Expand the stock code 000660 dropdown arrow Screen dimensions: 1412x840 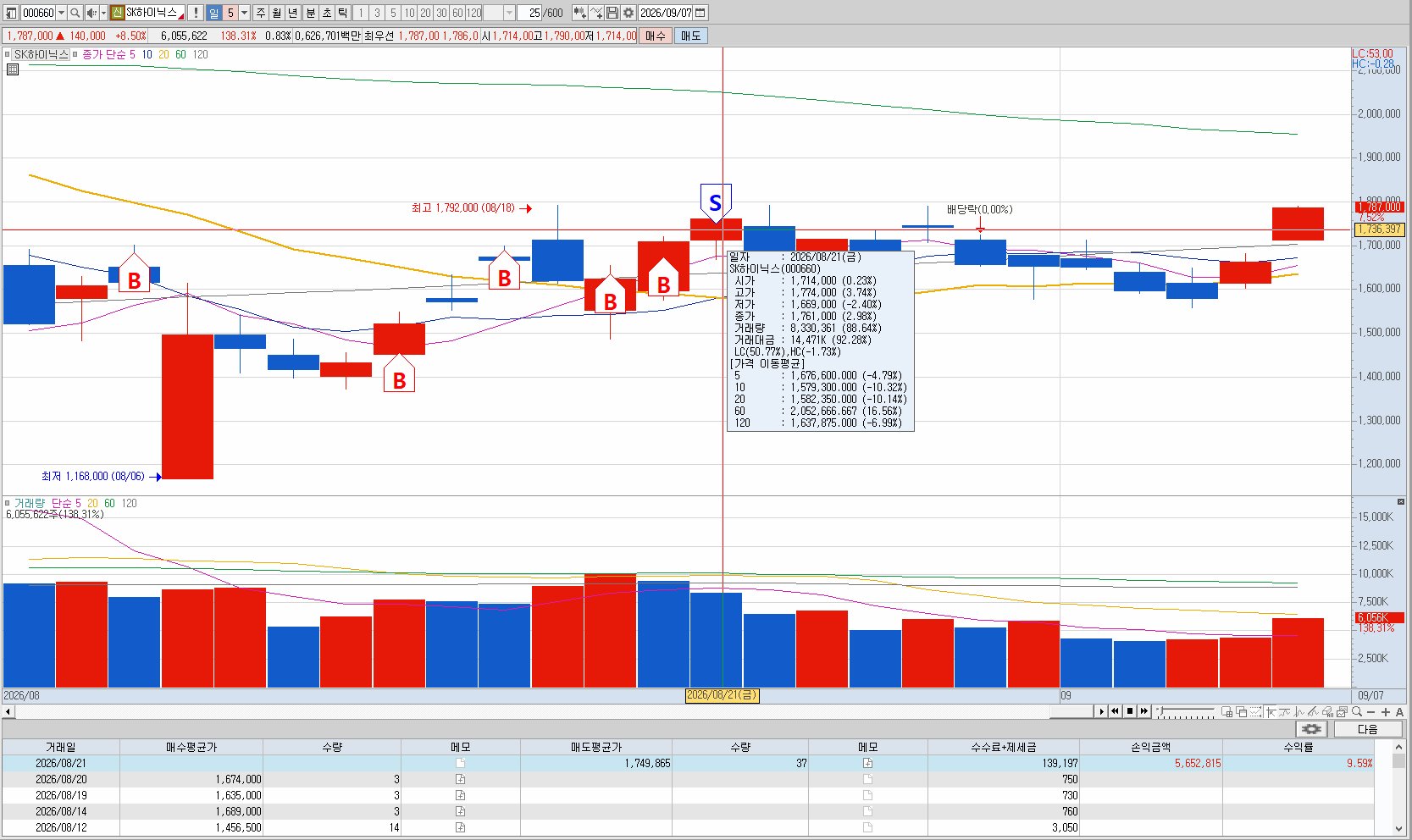click(61, 13)
